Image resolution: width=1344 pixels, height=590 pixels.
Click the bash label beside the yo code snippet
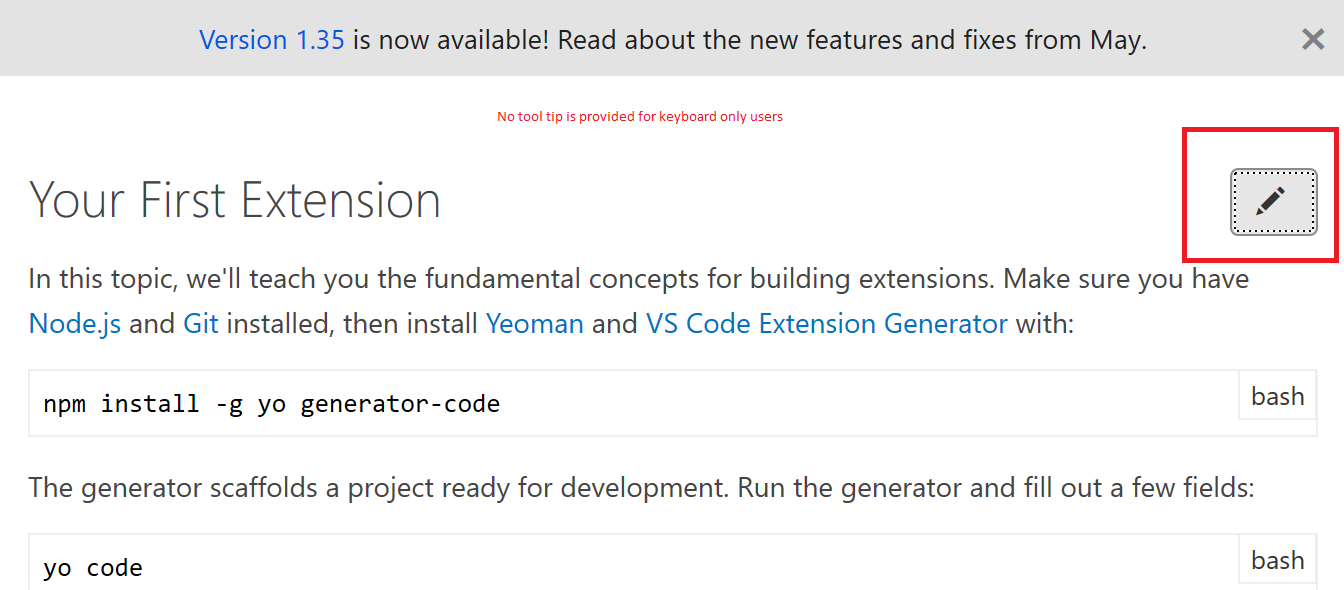(x=1277, y=559)
